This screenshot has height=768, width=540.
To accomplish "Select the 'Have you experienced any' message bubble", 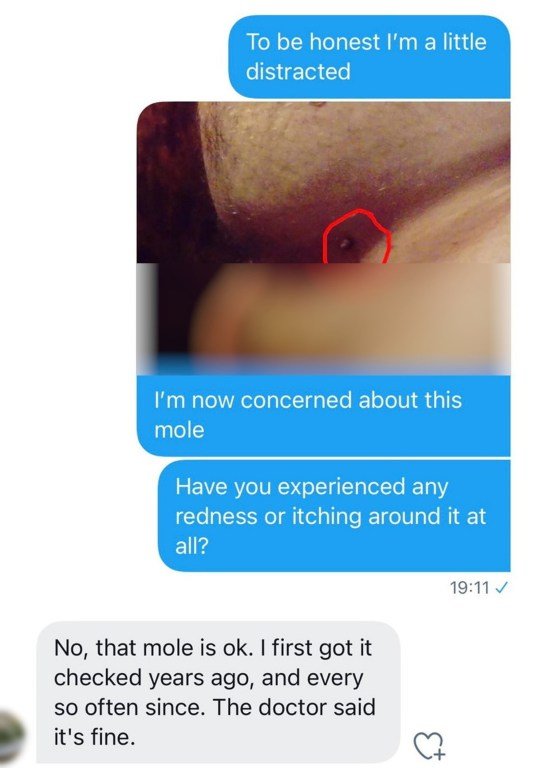I will [334, 516].
